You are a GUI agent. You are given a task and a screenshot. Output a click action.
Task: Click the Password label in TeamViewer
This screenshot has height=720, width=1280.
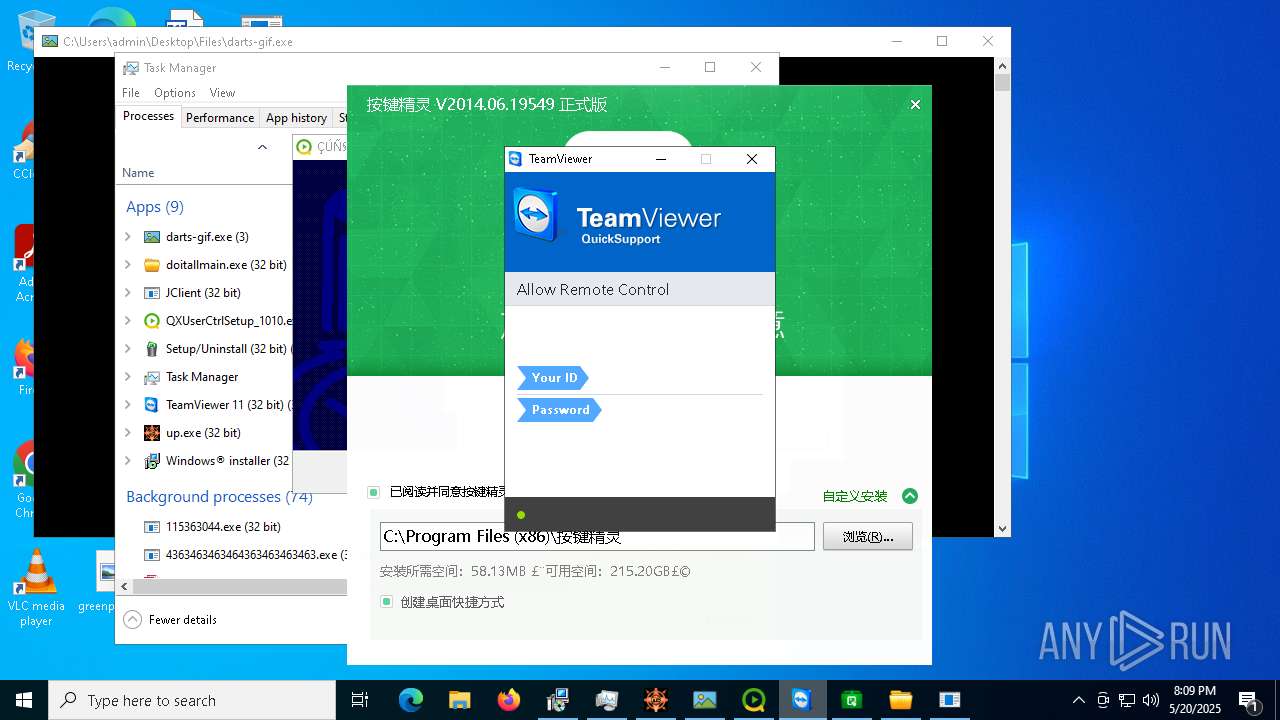click(x=559, y=410)
